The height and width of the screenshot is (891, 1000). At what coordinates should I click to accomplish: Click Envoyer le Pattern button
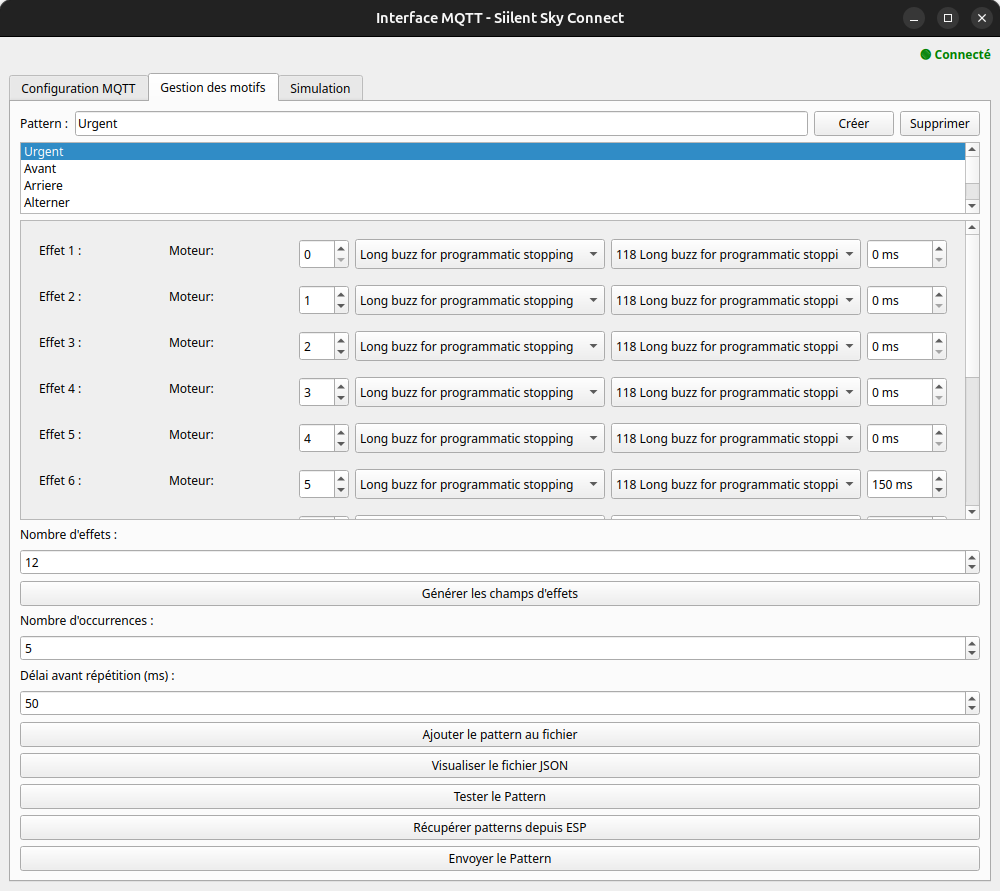point(499,859)
